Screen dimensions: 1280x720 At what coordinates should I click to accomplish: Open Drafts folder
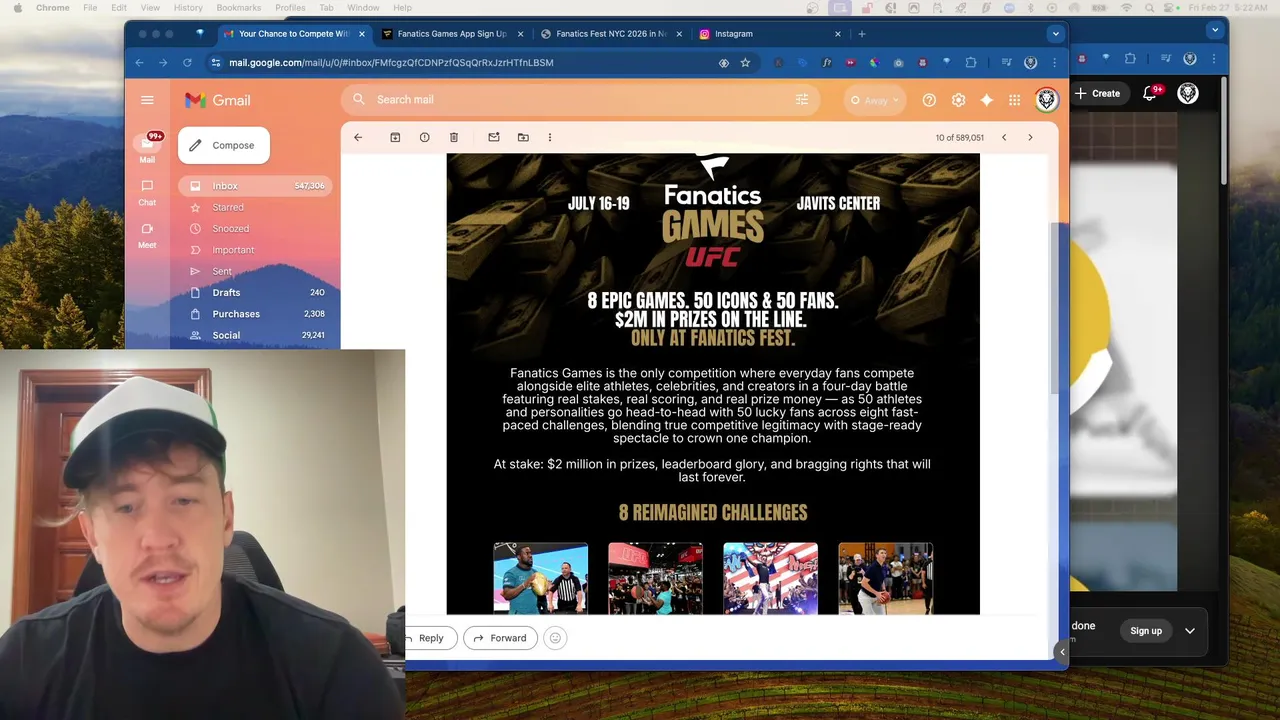tap(256, 293)
